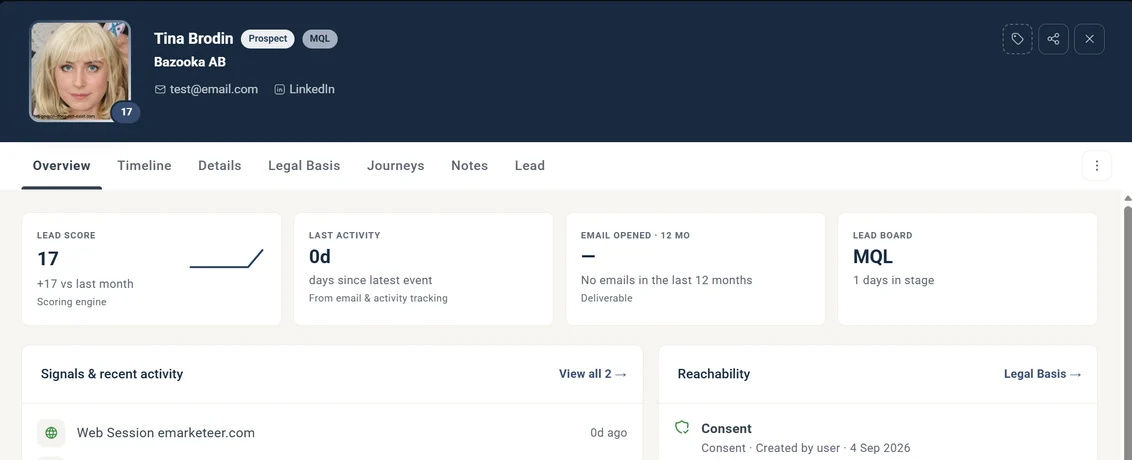1132x460 pixels.
Task: Click the name Tina Brodin
Action: coord(193,39)
